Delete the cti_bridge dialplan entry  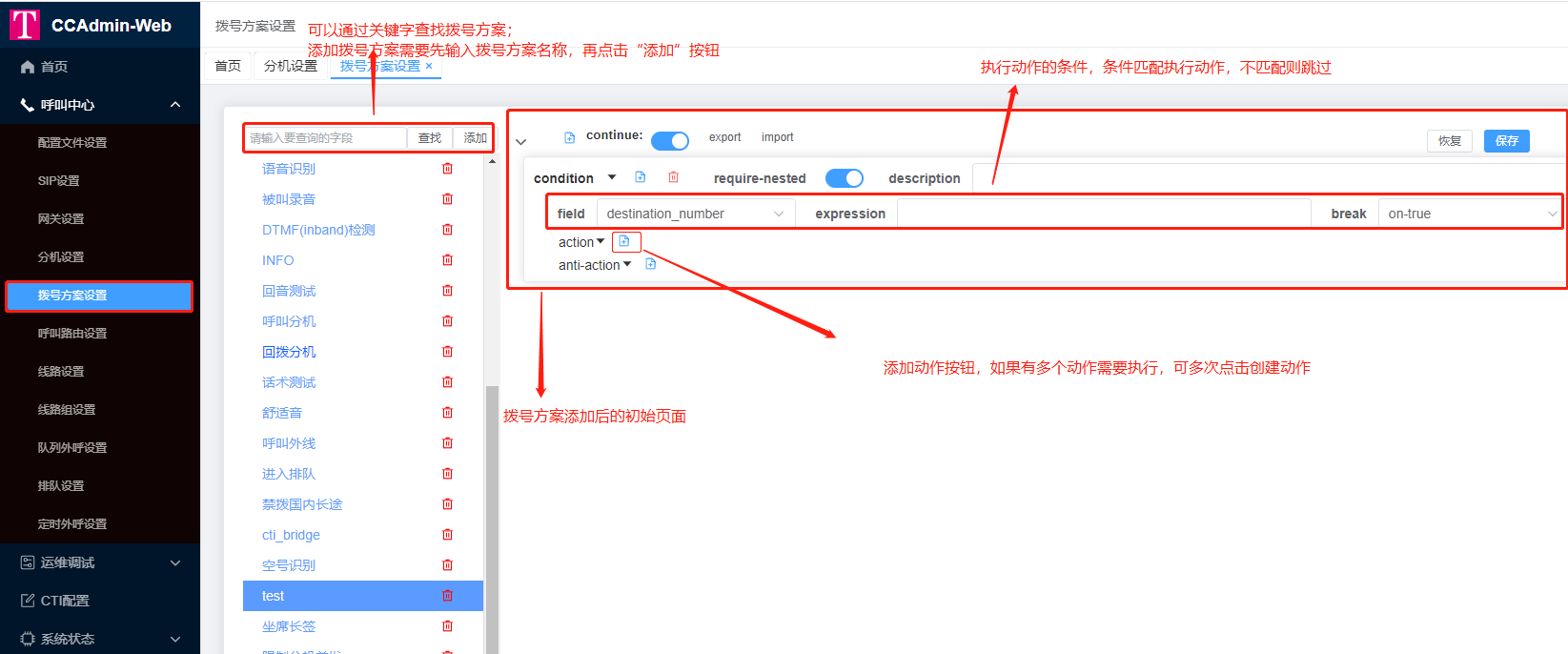[x=447, y=535]
